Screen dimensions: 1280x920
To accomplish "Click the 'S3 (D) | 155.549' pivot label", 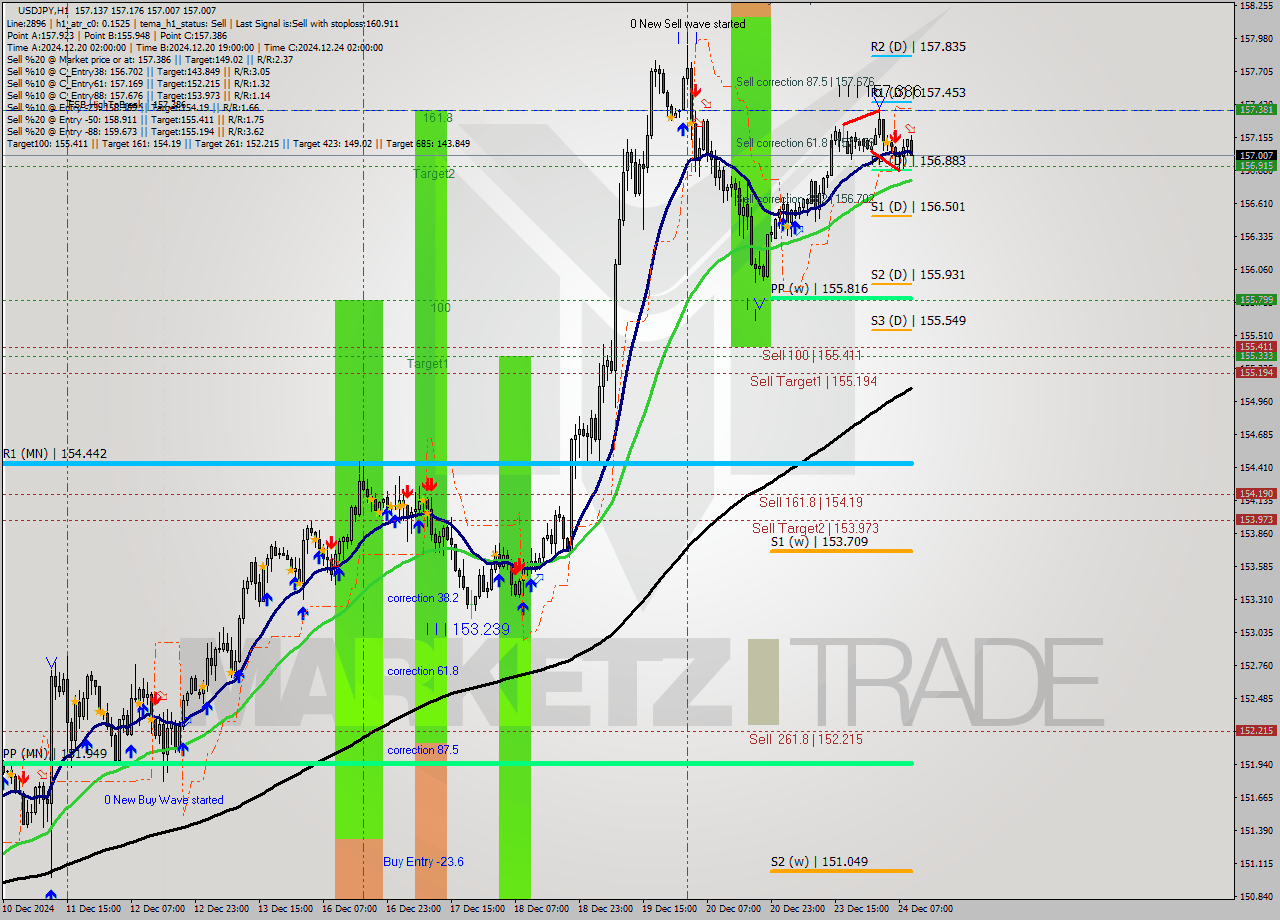I will point(917,320).
